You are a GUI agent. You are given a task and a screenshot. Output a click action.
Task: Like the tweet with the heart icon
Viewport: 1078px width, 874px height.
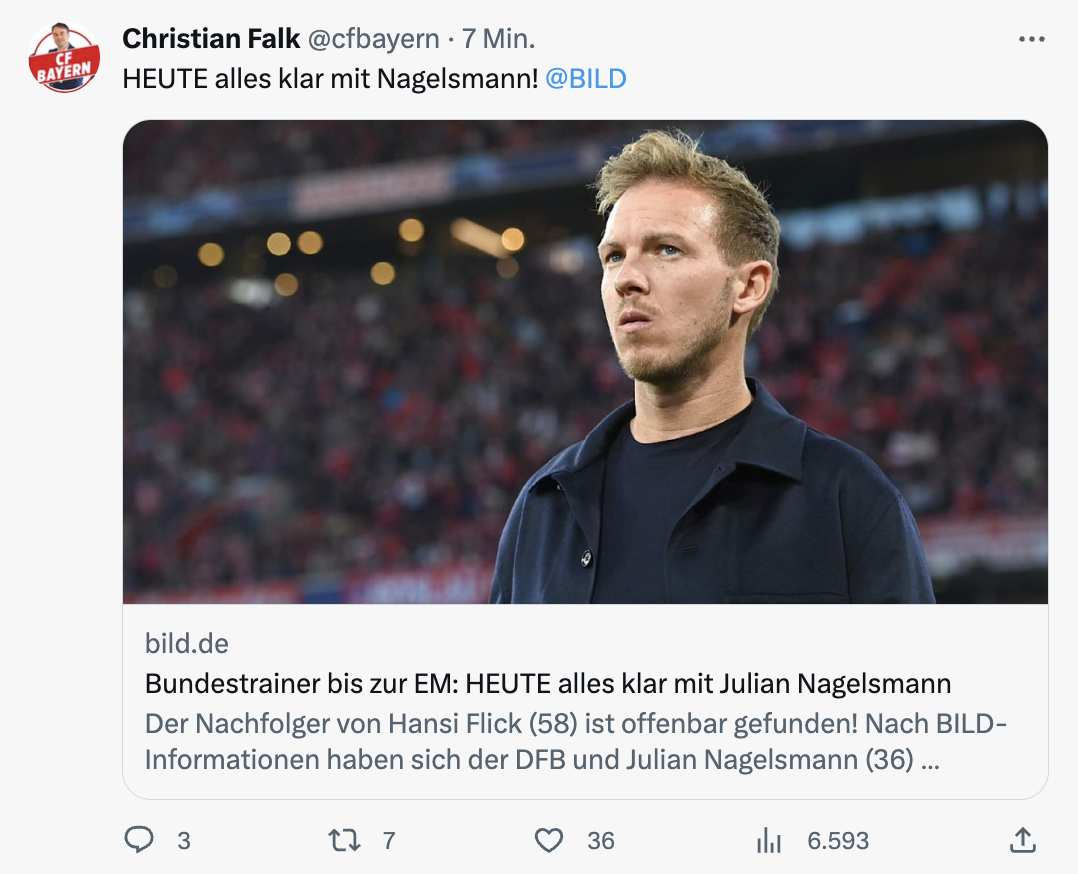549,840
